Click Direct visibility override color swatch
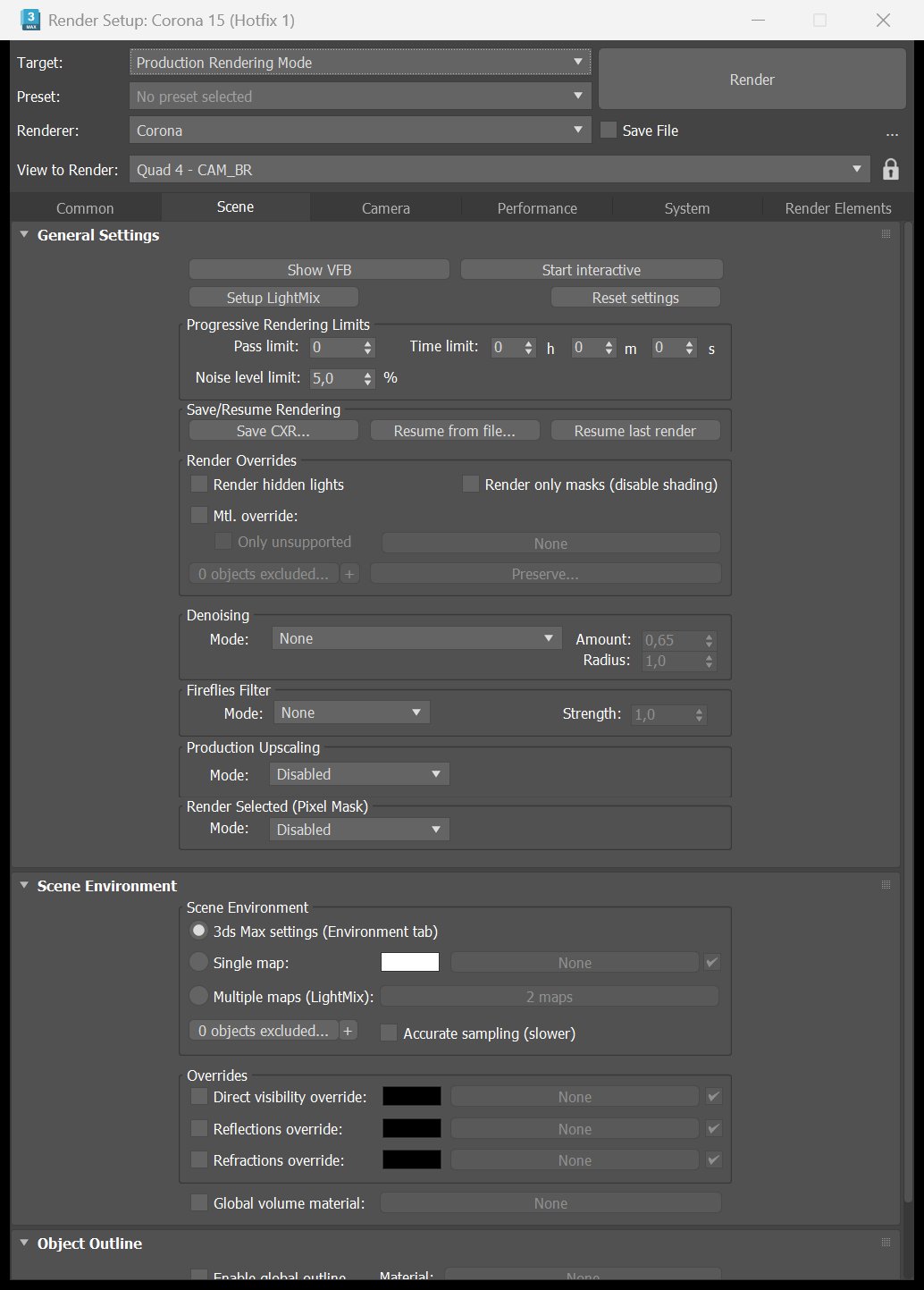This screenshot has width=924, height=1290. click(412, 1096)
